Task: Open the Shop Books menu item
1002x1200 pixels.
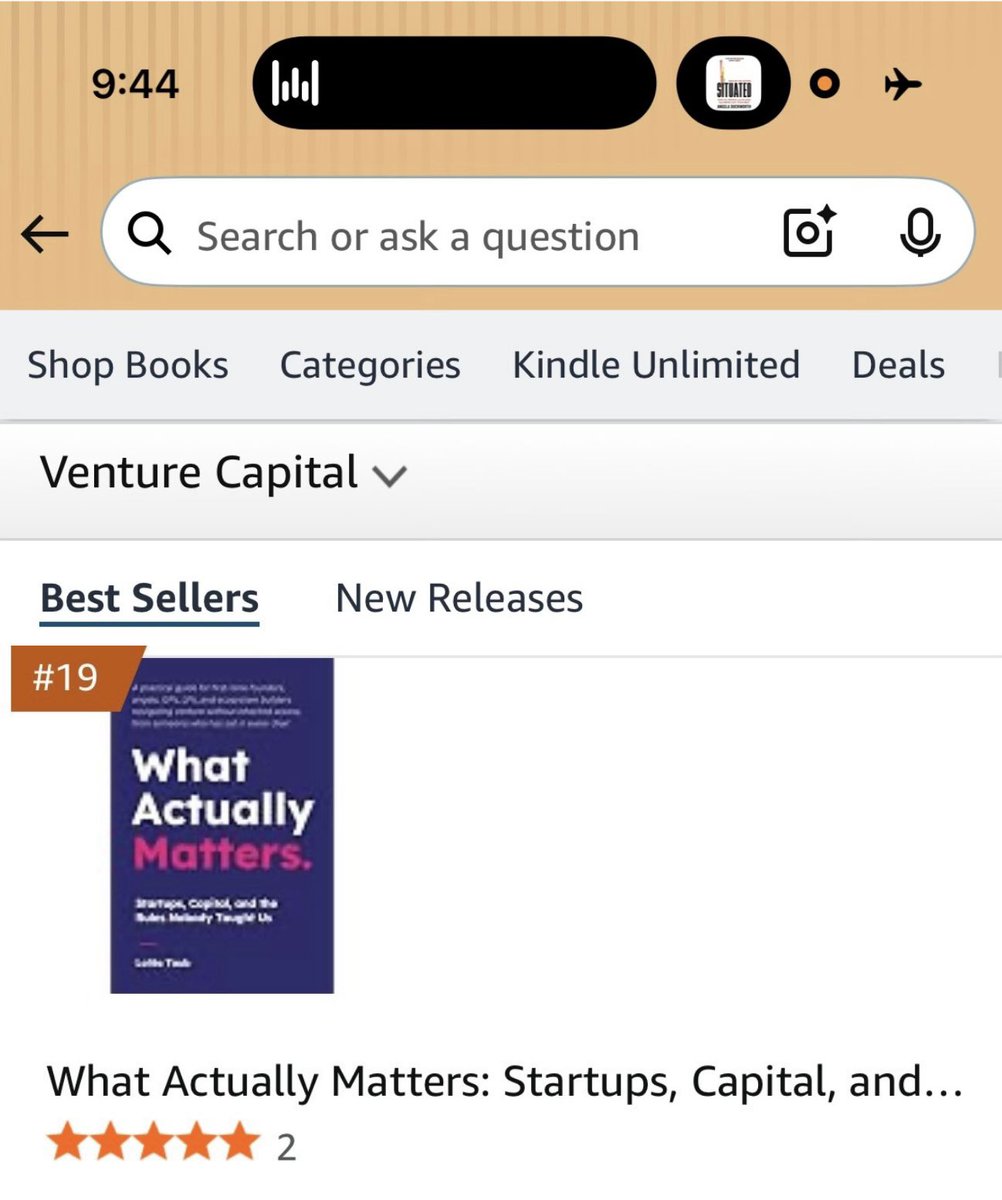Action: coord(127,365)
